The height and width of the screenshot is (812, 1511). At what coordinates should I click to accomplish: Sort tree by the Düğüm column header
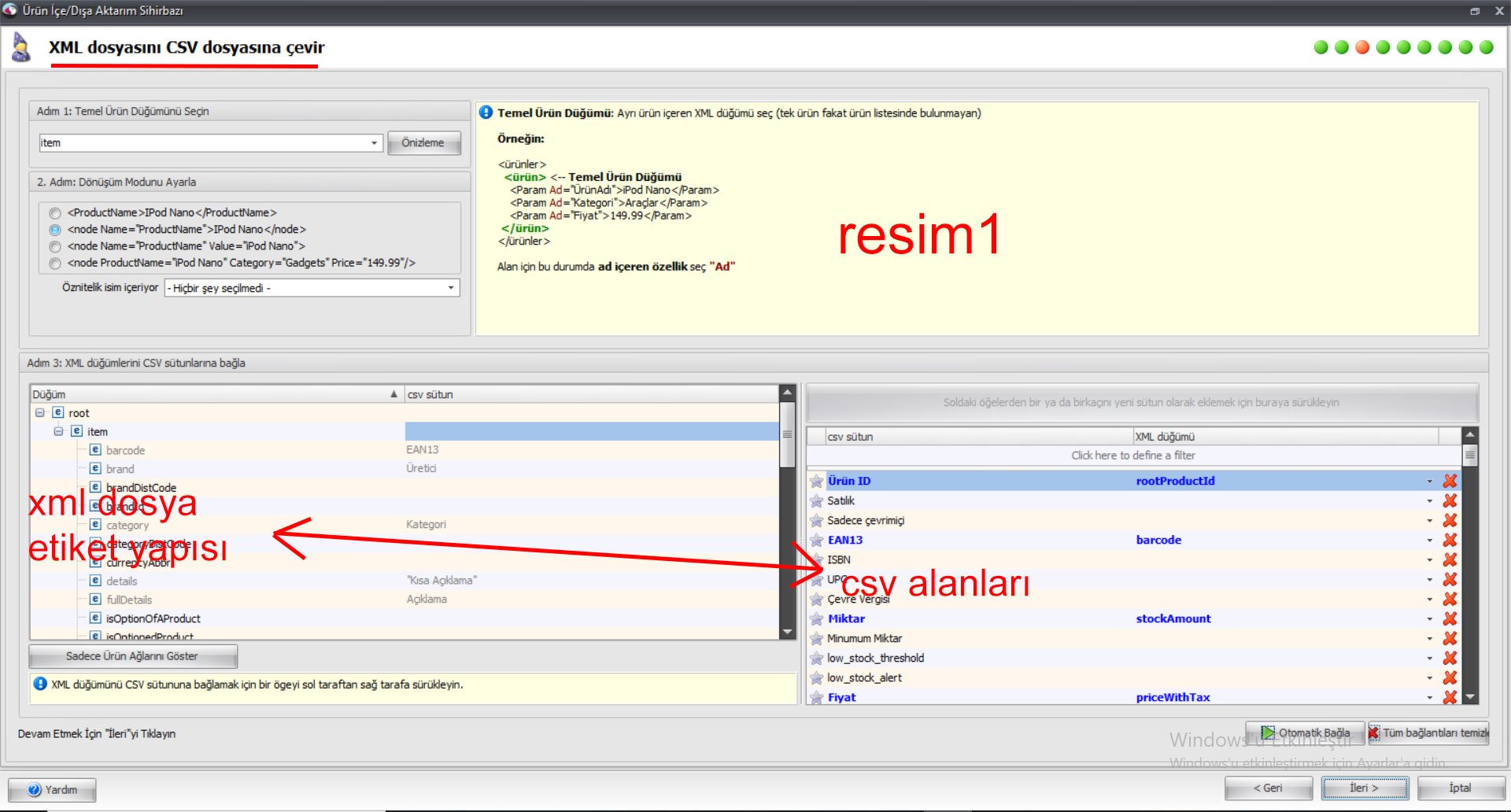click(x=217, y=394)
